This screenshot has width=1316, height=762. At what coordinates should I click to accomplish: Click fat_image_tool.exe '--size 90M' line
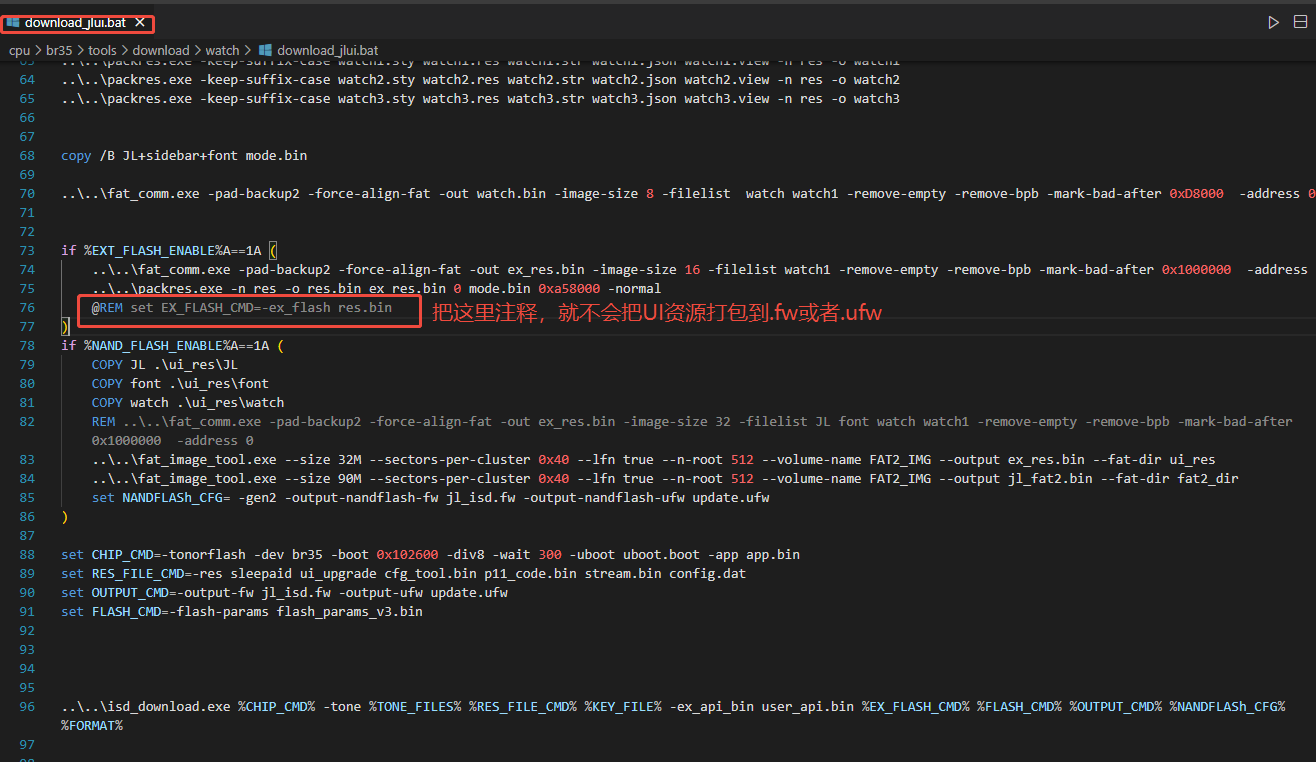click(x=665, y=479)
